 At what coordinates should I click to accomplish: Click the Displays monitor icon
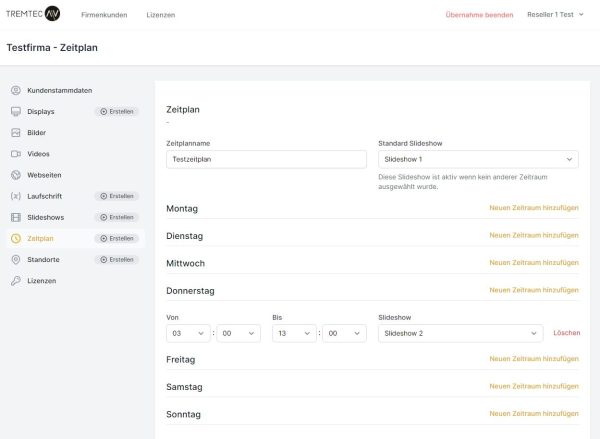pyautogui.click(x=16, y=112)
